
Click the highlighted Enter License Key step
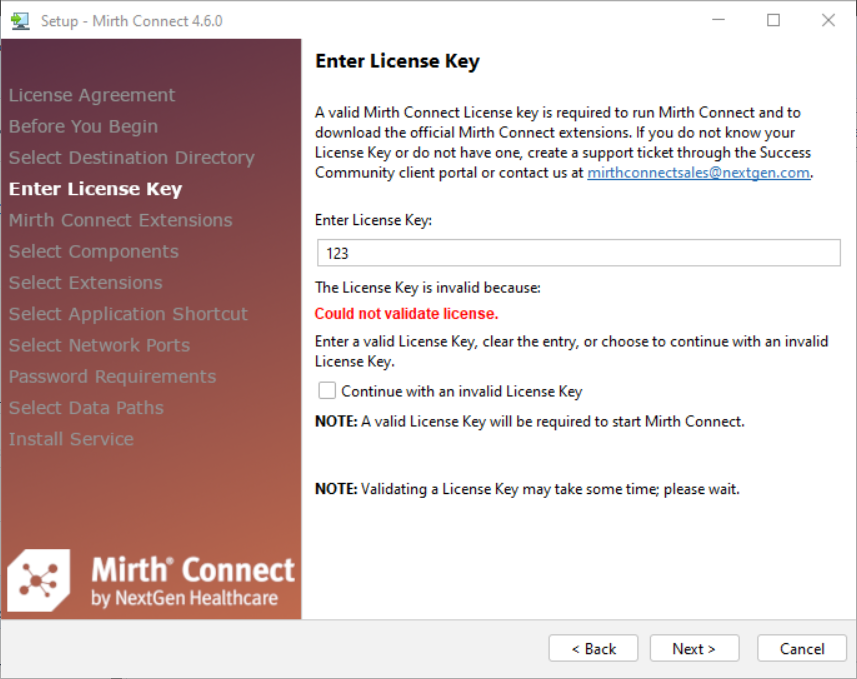[95, 189]
